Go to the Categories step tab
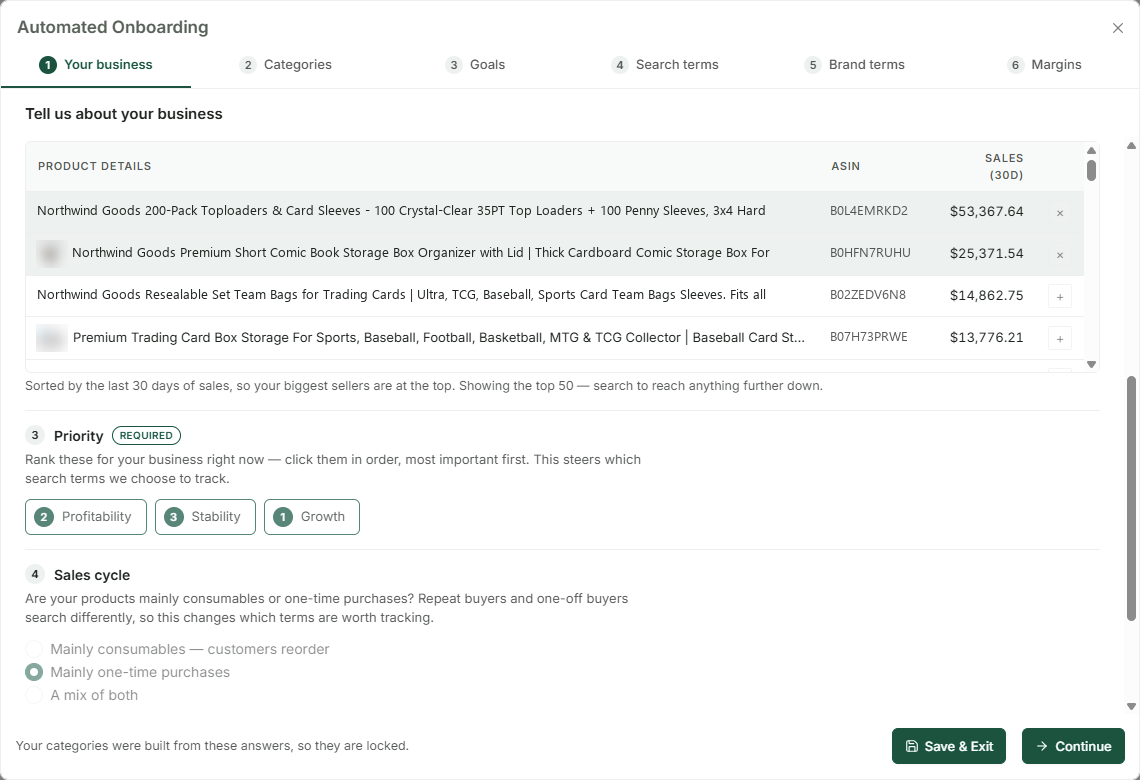1140x780 pixels. click(x=286, y=65)
